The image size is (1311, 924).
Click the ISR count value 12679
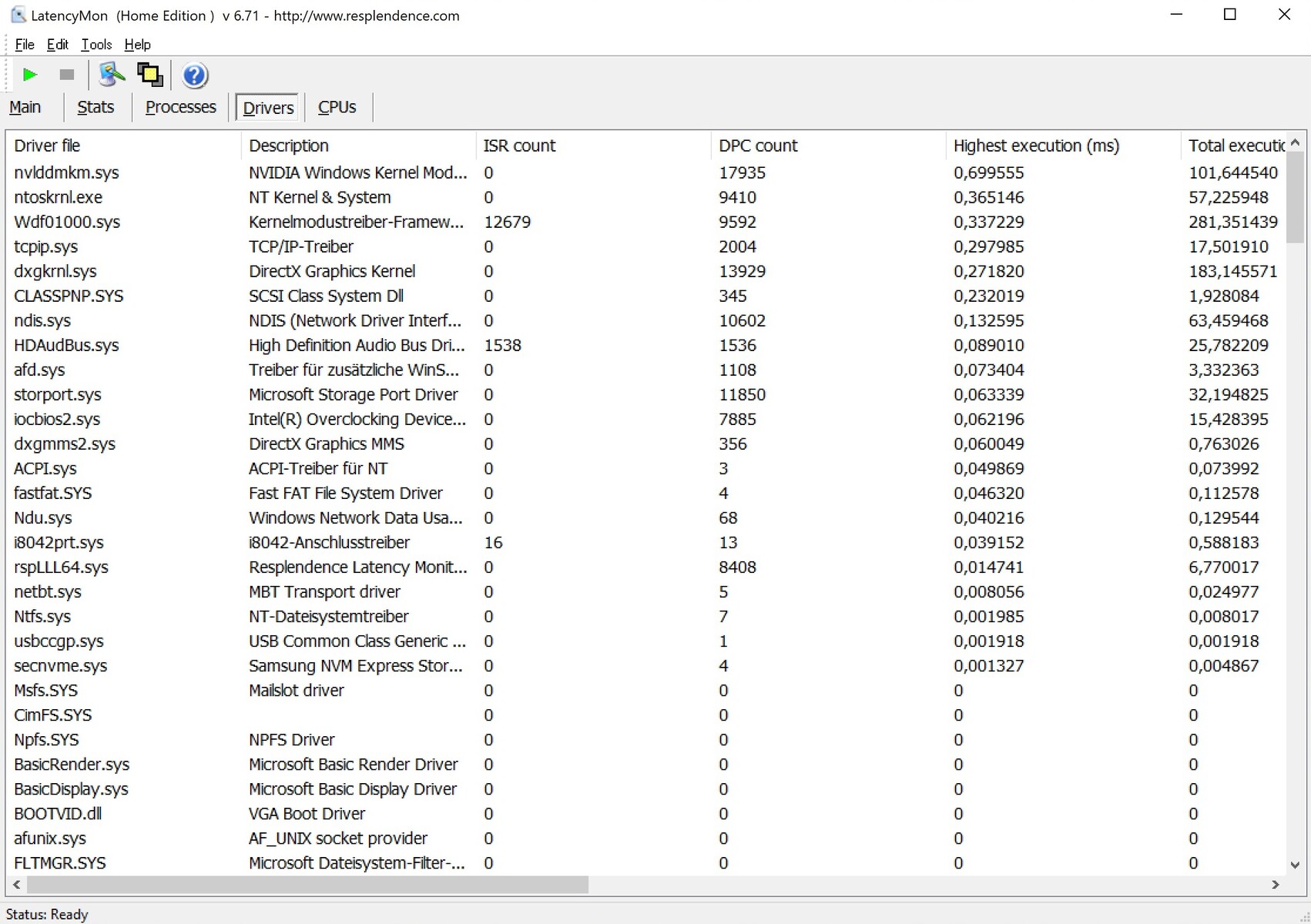[x=508, y=222]
